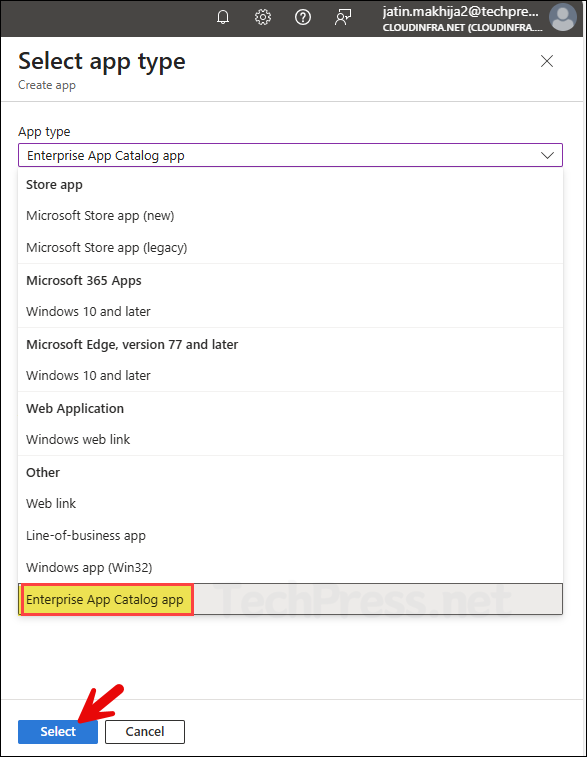Choose Windows app (Win32) option
The width and height of the screenshot is (587, 757).
tap(290, 567)
